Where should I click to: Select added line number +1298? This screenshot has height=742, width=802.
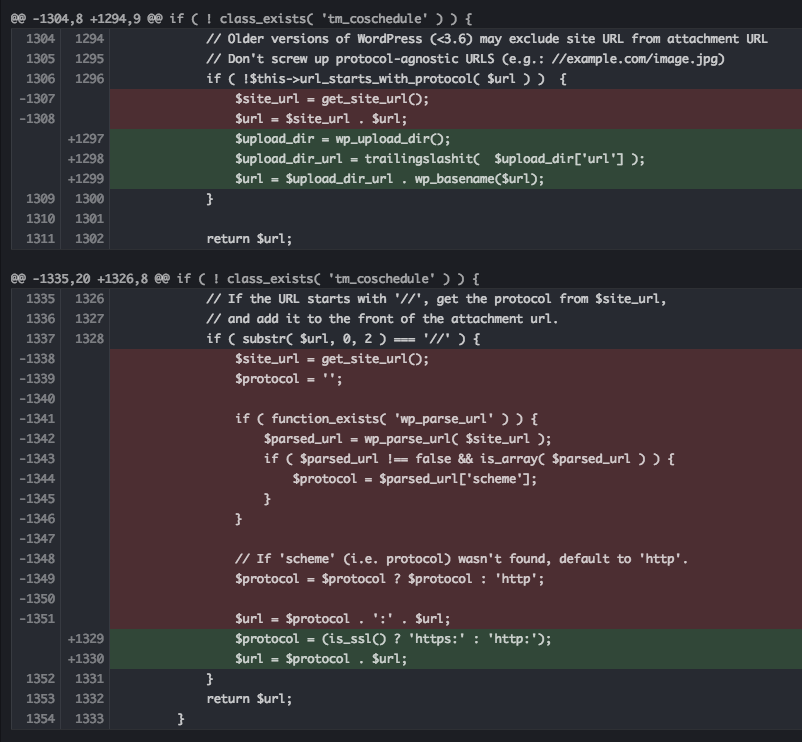(x=85, y=159)
